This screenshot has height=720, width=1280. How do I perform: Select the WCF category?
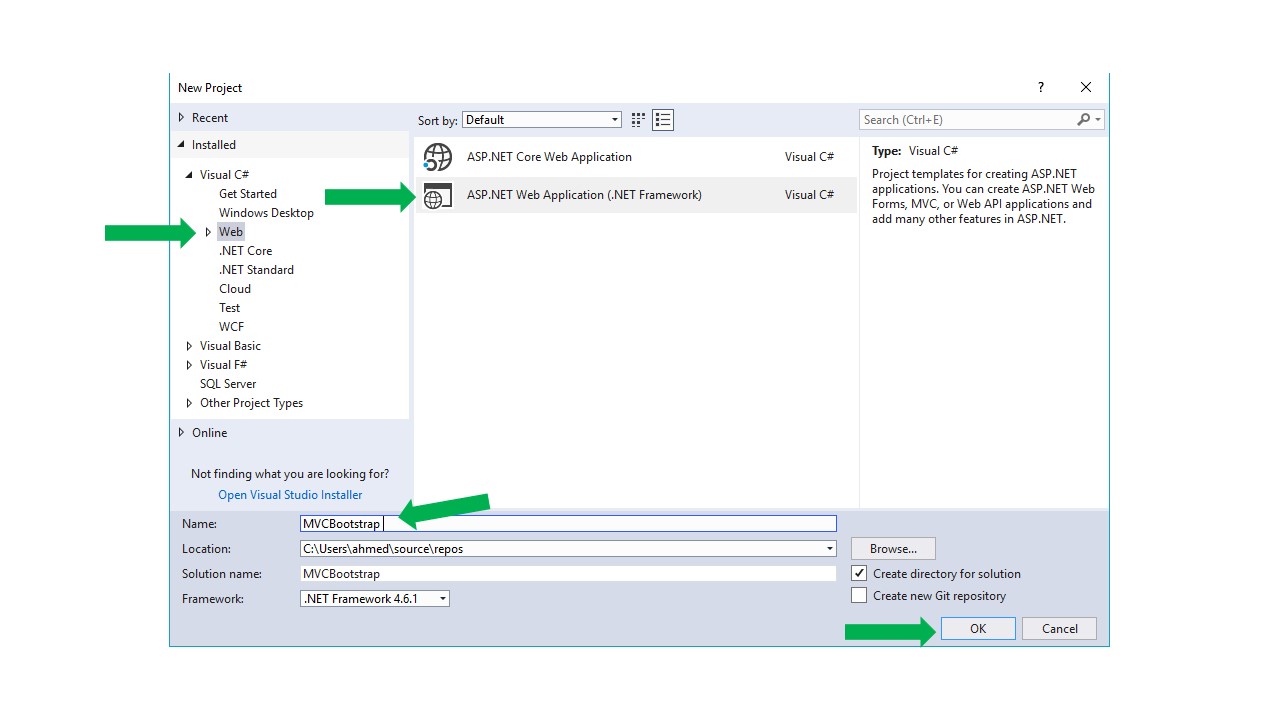point(231,327)
